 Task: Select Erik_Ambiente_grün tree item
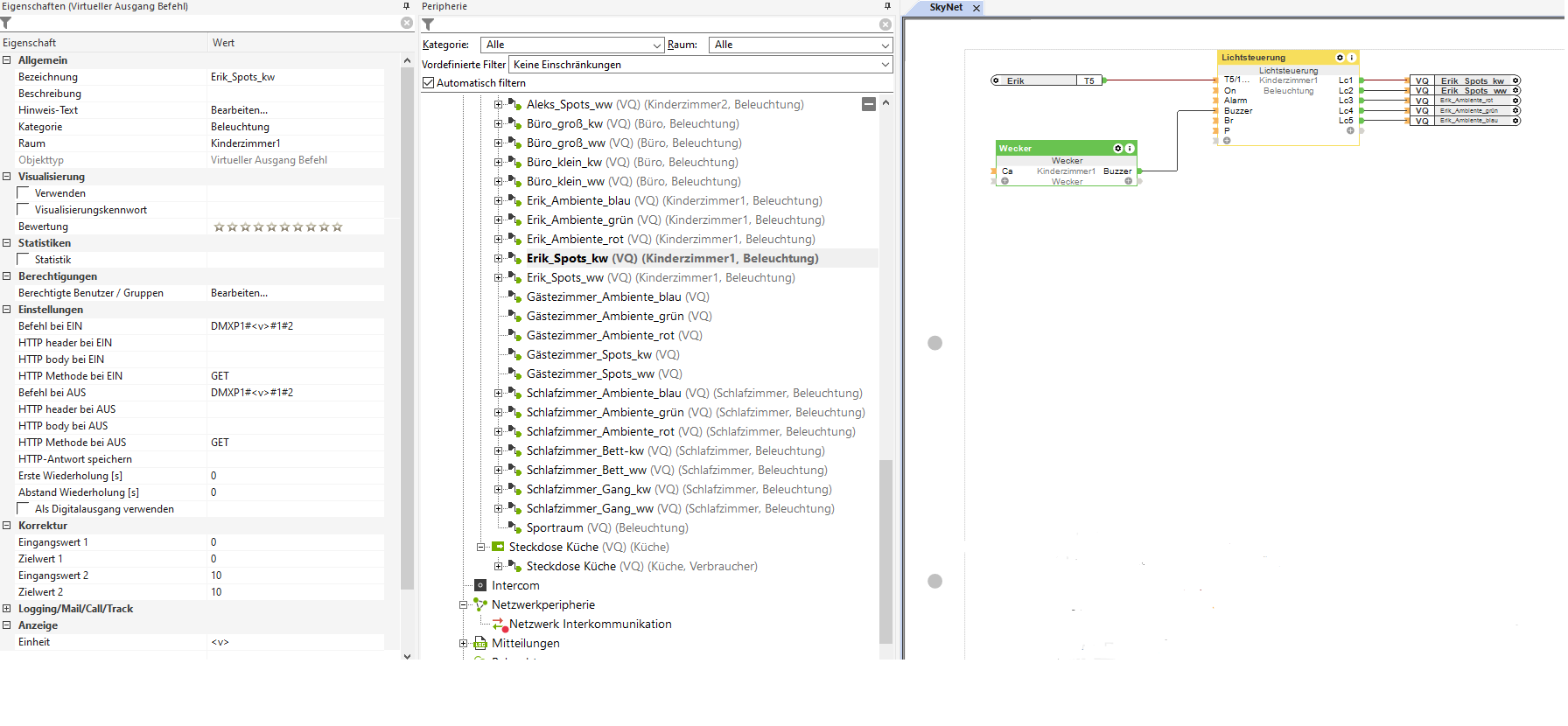[675, 220]
